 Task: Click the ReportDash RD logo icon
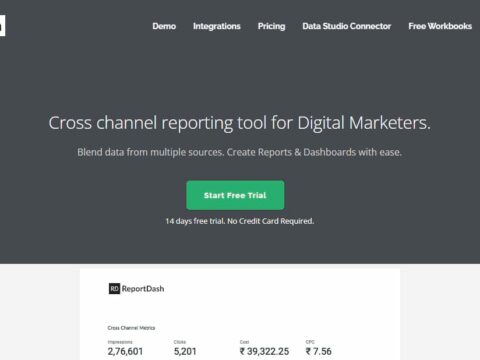(x=114, y=289)
